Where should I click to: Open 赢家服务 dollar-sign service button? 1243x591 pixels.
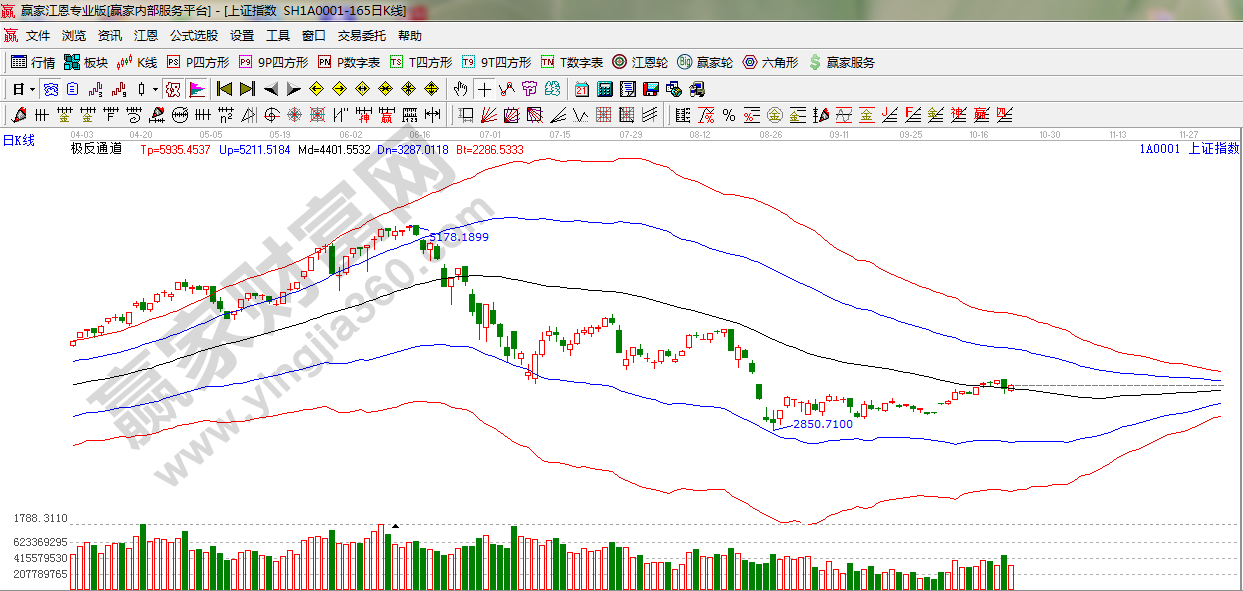tap(841, 62)
